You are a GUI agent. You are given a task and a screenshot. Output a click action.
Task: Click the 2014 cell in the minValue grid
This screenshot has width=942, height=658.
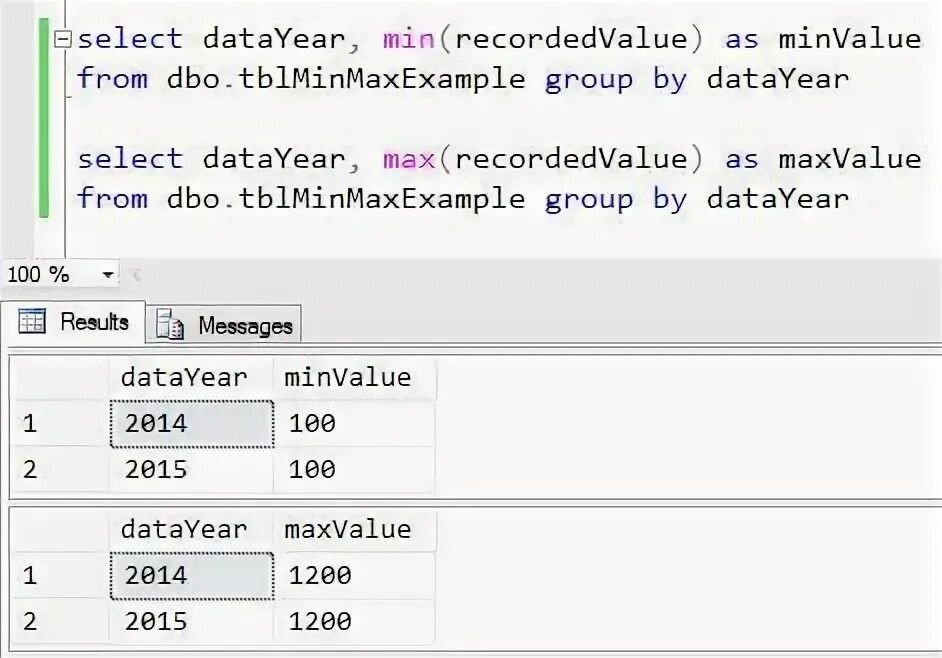coord(190,424)
